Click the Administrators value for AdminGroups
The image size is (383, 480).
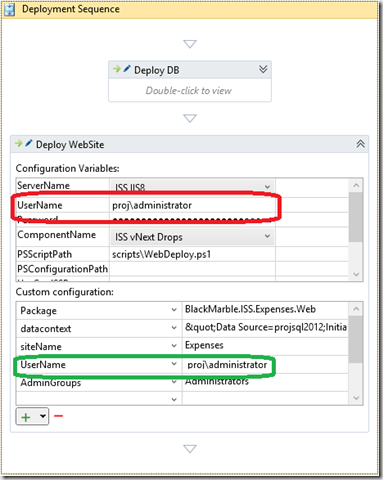tap(217, 381)
